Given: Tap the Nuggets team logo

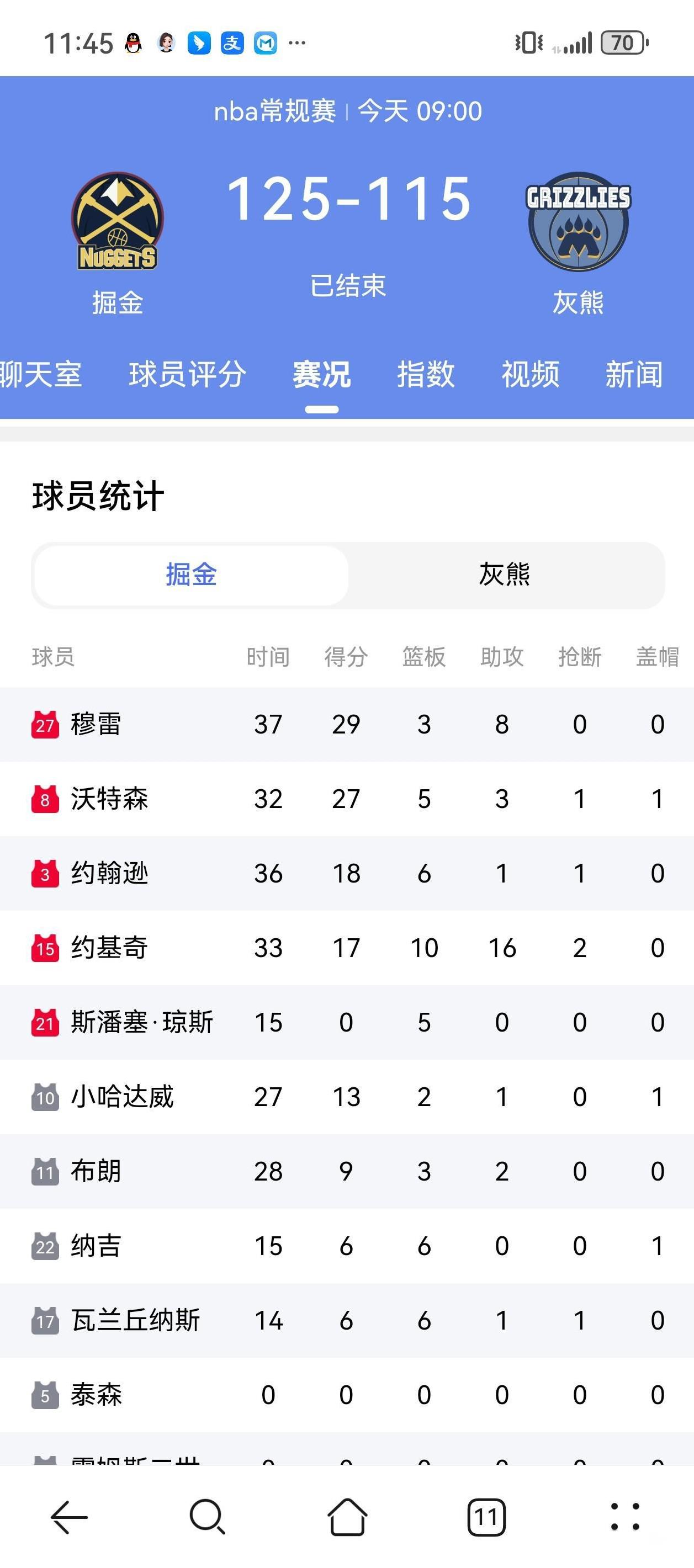Looking at the screenshot, I should point(117,221).
